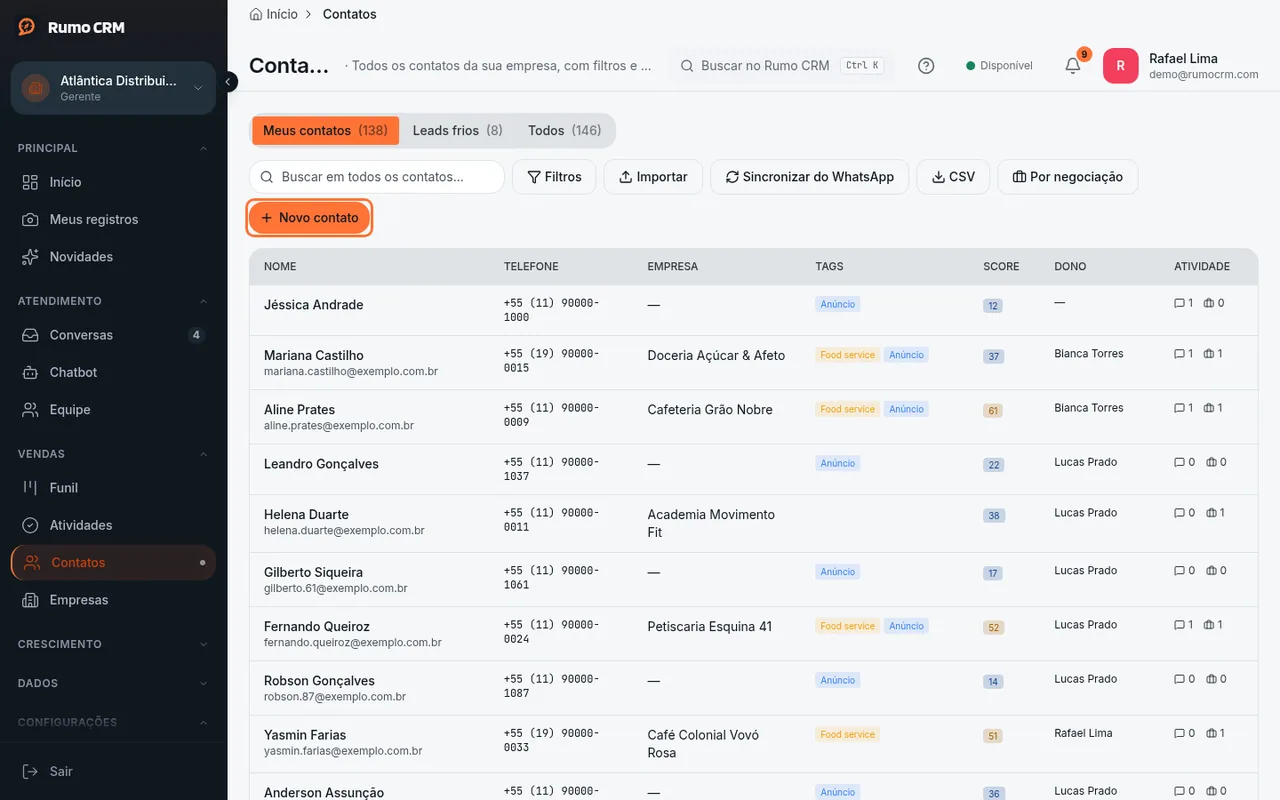Image resolution: width=1280 pixels, height=800 pixels.
Task: Click the Atividades check-circle icon
Action: (31, 525)
